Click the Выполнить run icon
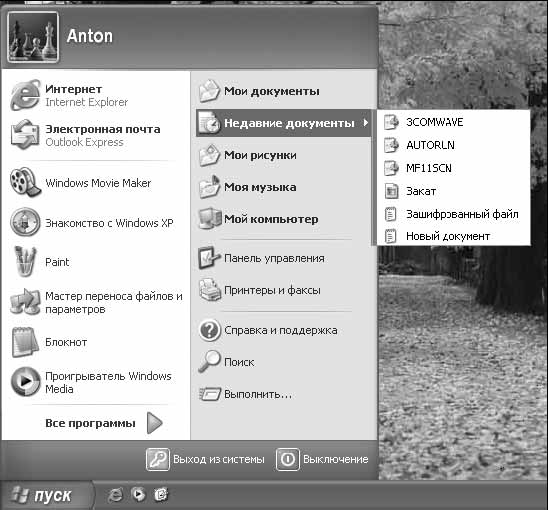This screenshot has width=548, height=510. [x=209, y=394]
